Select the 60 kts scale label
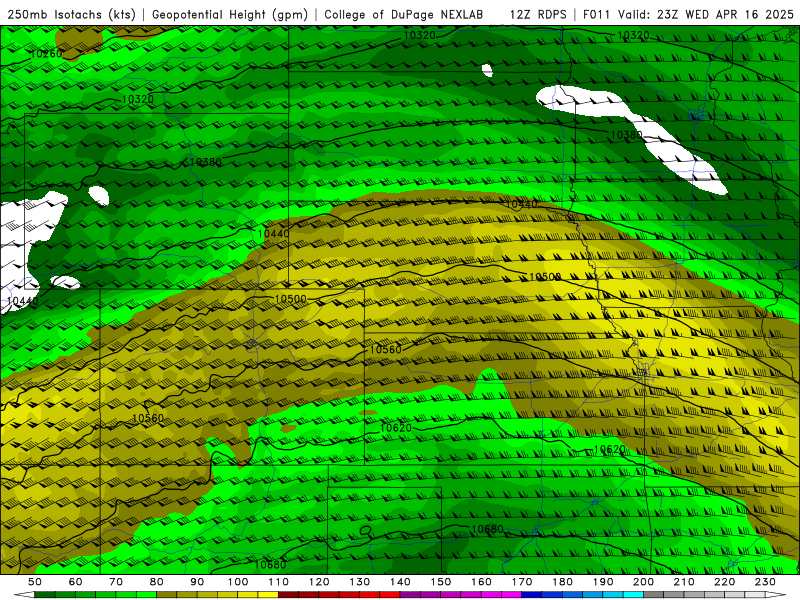 tap(75, 582)
